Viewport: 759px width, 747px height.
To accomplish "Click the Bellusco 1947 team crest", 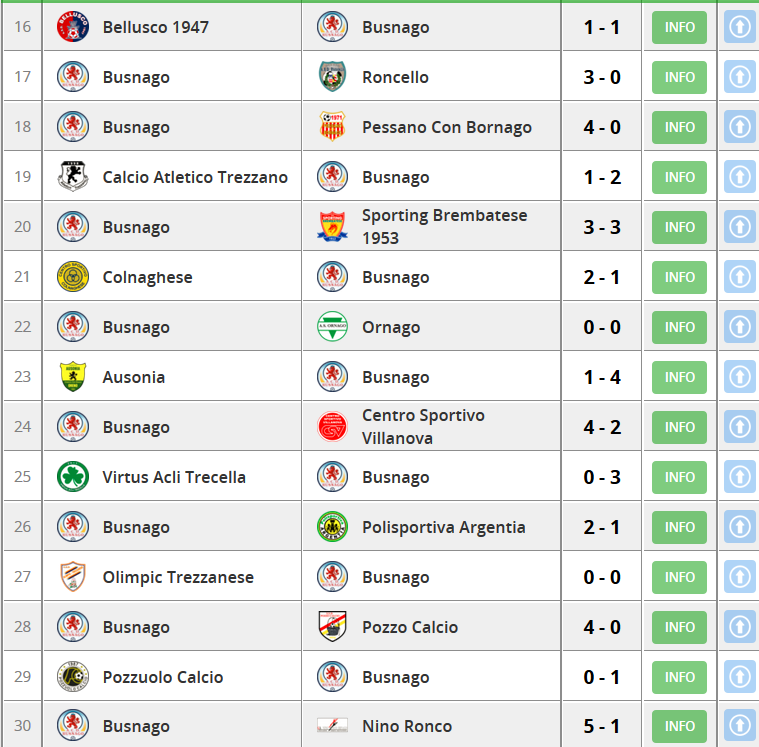I will tap(73, 27).
